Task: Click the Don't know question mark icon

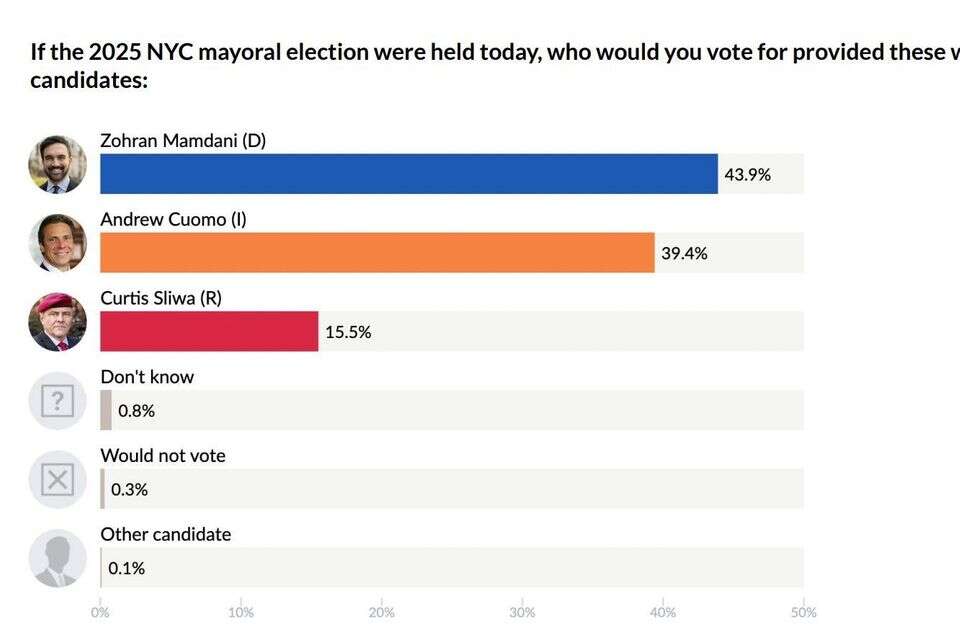Action: tap(57, 401)
